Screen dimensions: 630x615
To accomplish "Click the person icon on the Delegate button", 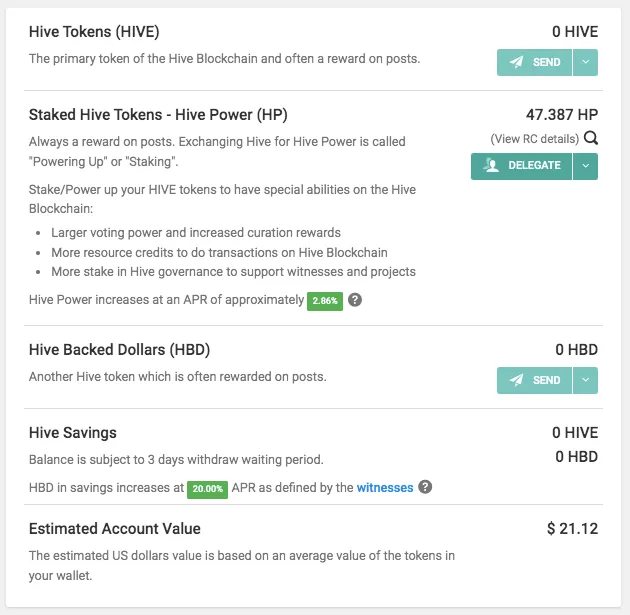I will pos(491,165).
